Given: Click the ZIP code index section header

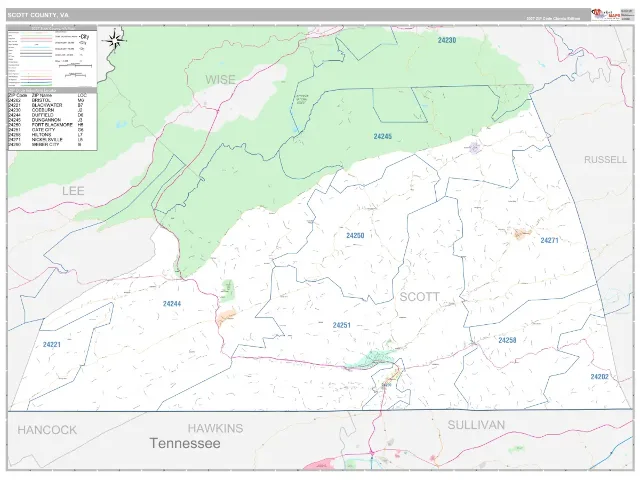Looking at the screenshot, I should 52,90.
